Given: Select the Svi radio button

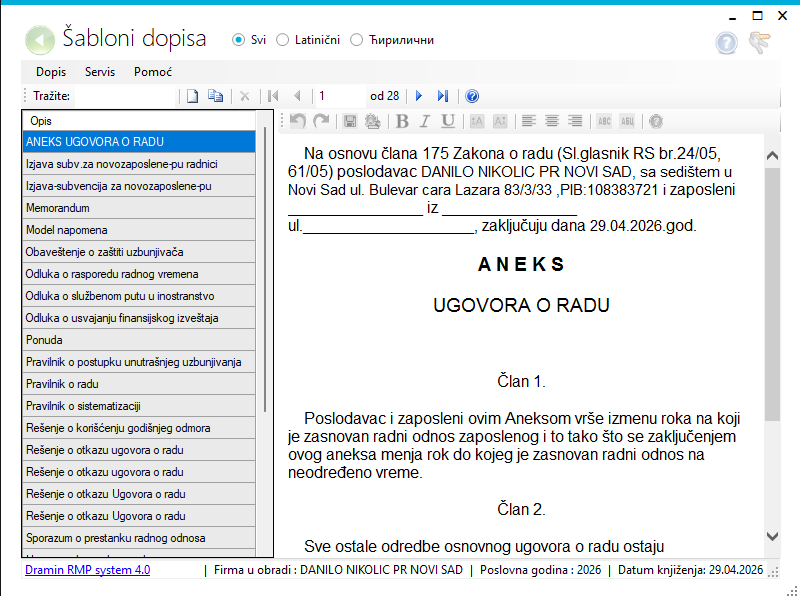Looking at the screenshot, I should pos(238,40).
